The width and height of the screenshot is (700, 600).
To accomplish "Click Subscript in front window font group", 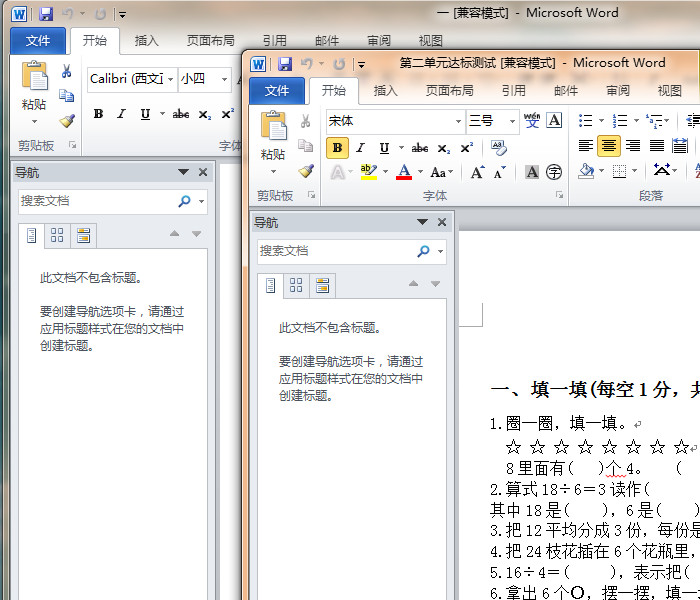I will click(x=443, y=148).
